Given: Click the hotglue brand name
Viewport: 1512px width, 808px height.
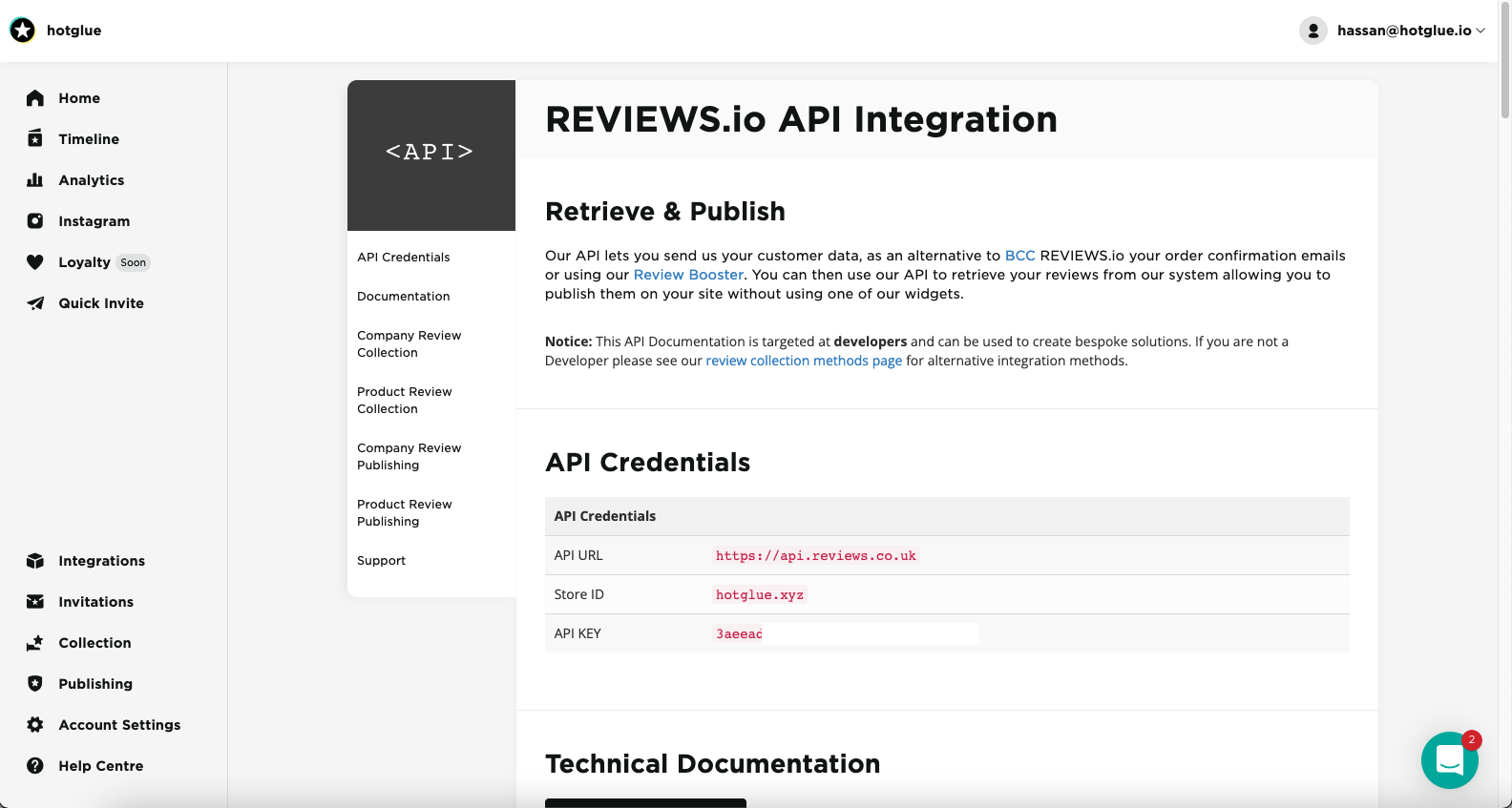Looking at the screenshot, I should tap(74, 31).
